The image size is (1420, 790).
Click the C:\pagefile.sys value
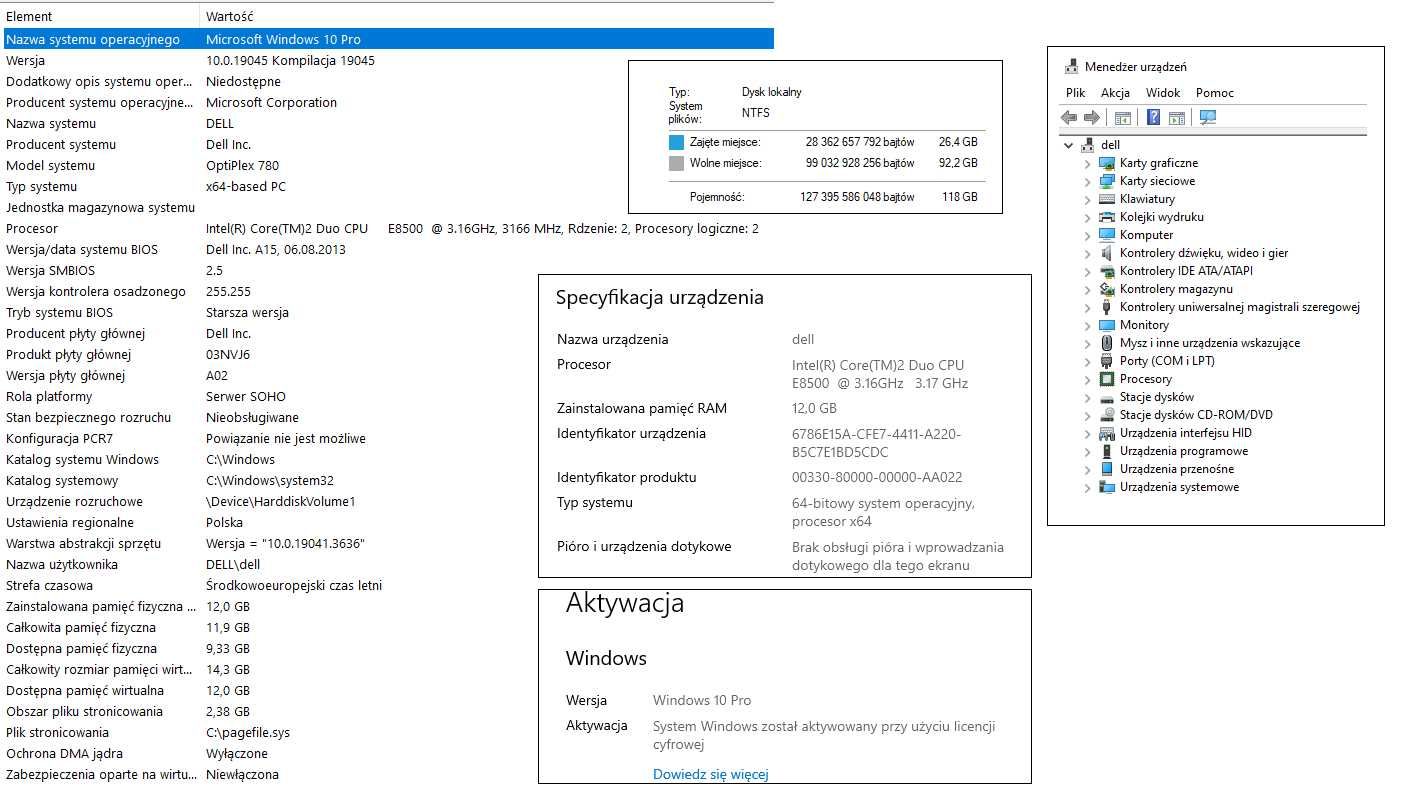248,732
